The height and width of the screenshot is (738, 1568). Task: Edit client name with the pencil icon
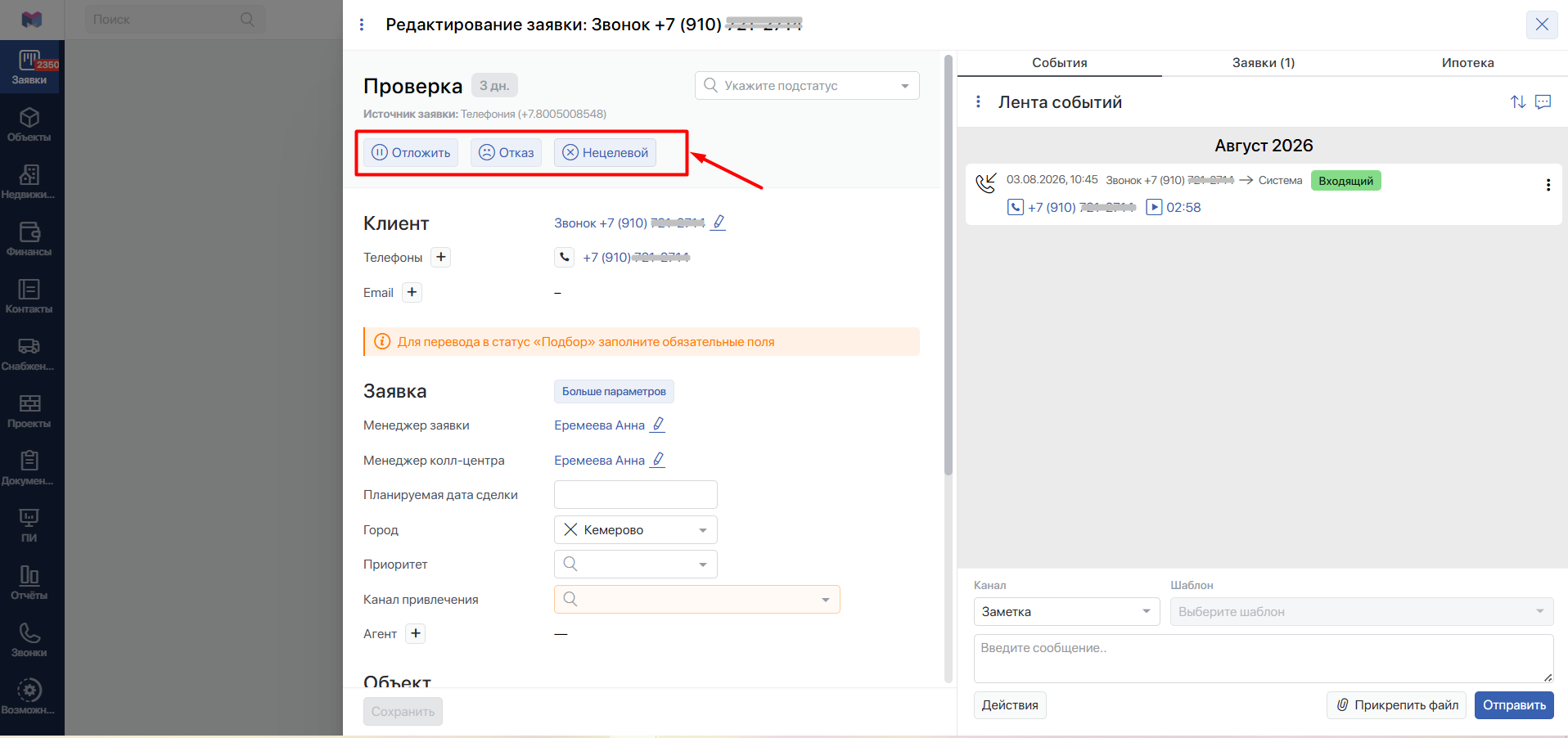tap(719, 223)
